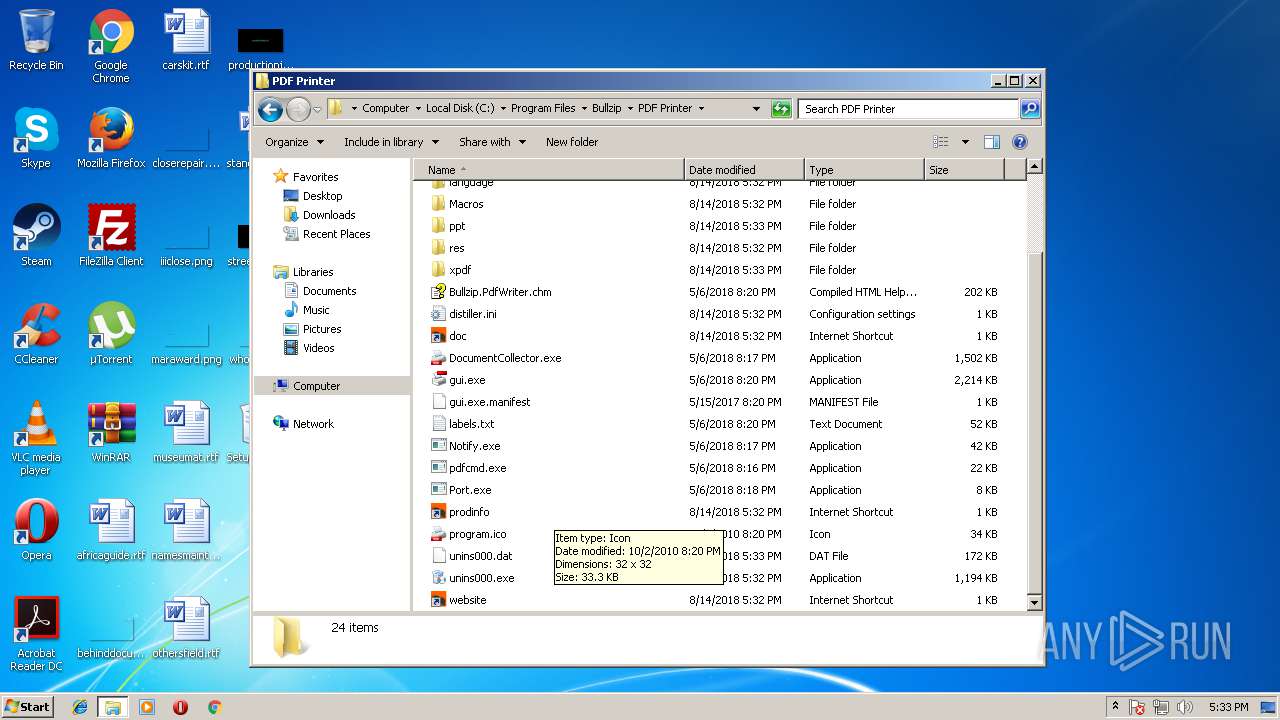The width and height of the screenshot is (1280, 720).
Task: Launch FileZilla Client shortcut
Action: (111, 237)
